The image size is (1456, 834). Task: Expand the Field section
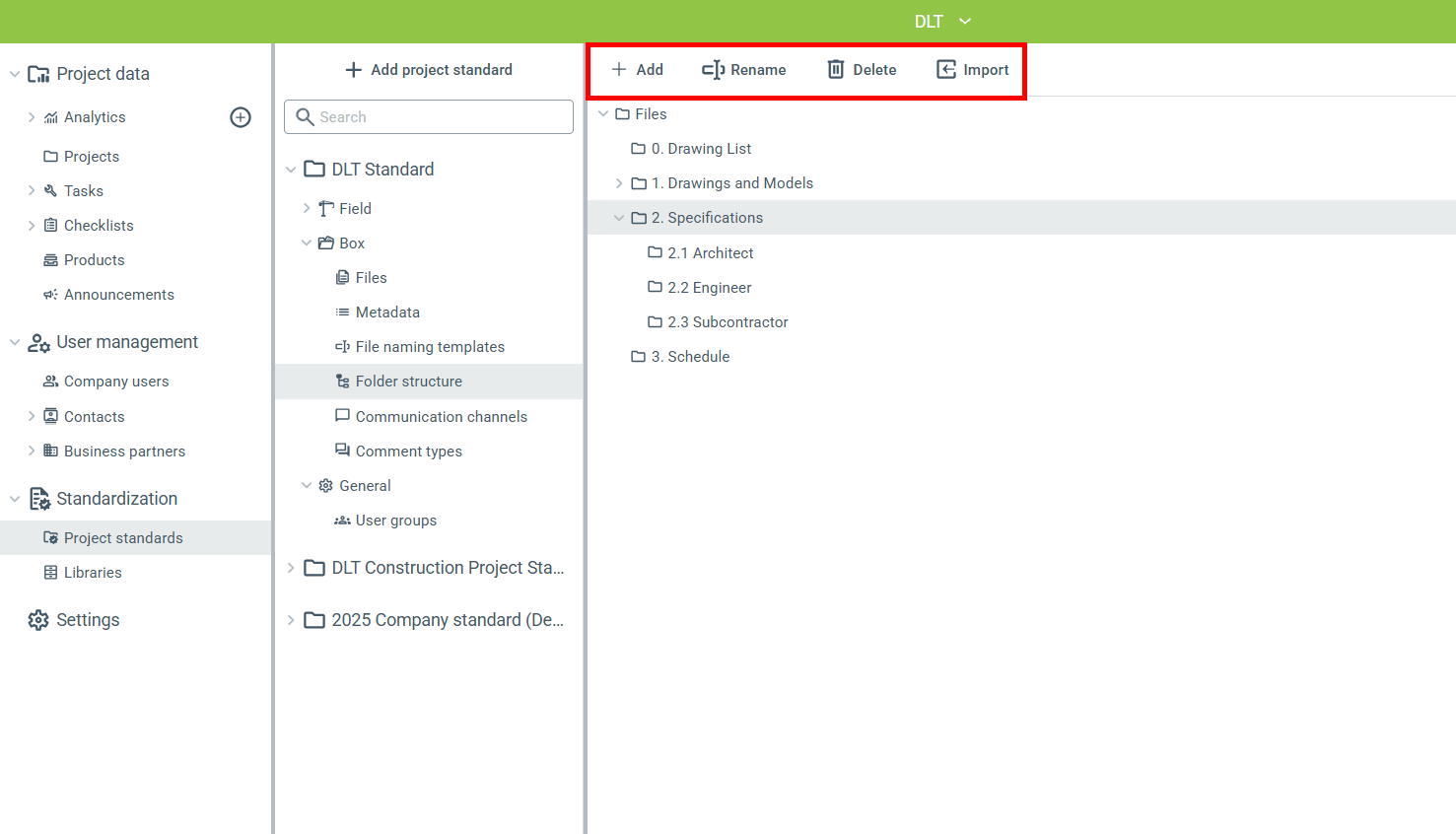click(x=307, y=209)
